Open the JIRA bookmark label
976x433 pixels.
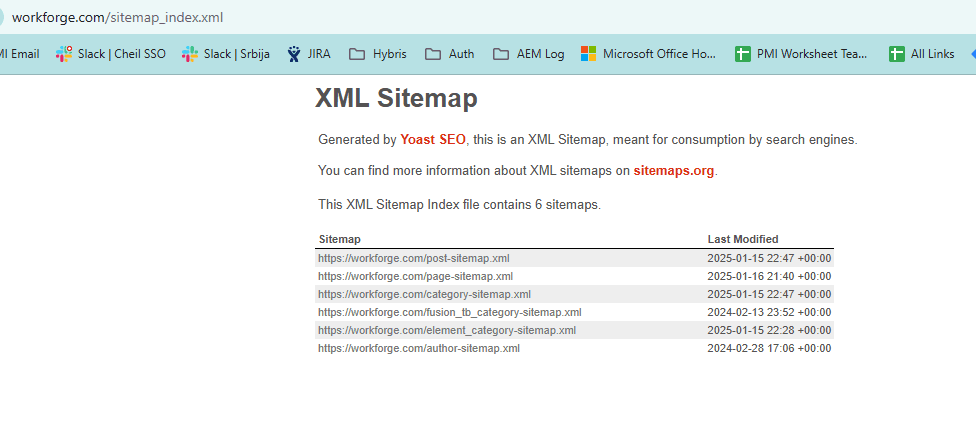[319, 54]
